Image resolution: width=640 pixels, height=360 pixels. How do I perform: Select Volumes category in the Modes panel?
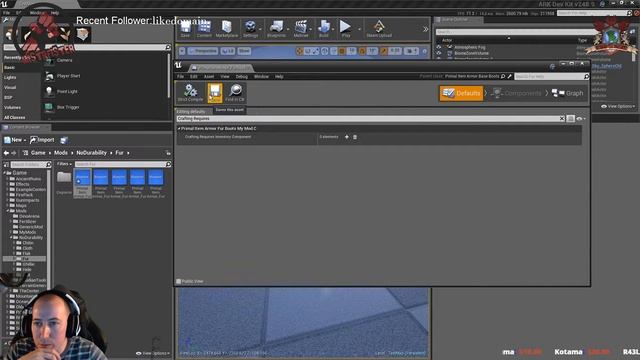(x=12, y=107)
